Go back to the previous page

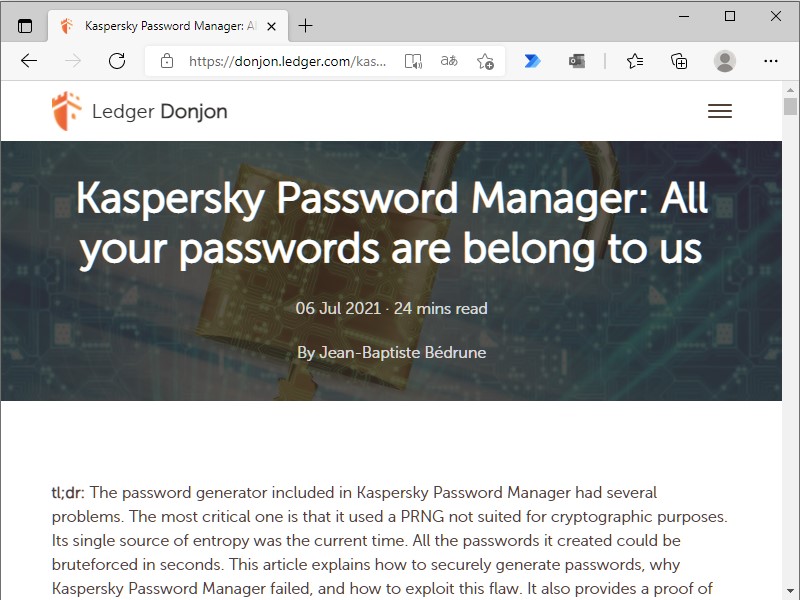click(x=29, y=61)
